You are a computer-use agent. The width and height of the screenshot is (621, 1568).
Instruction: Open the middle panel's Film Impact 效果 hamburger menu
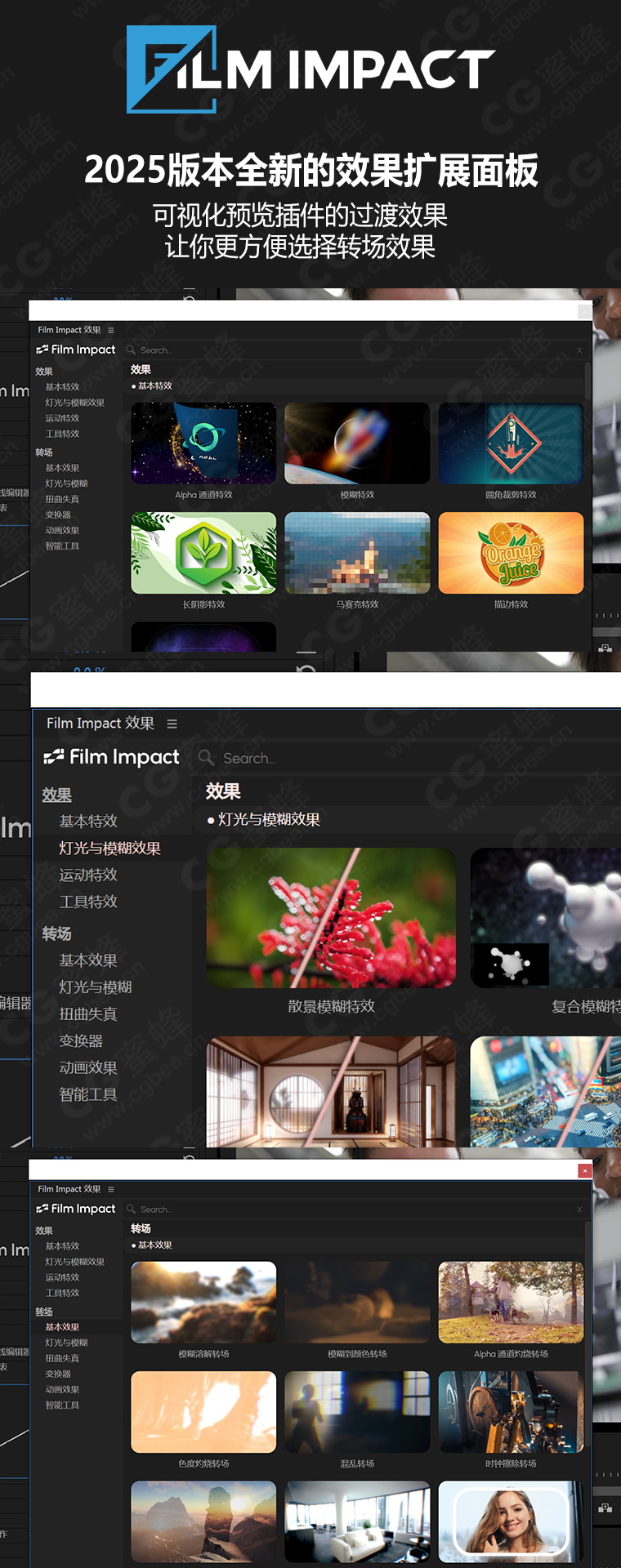(x=172, y=724)
